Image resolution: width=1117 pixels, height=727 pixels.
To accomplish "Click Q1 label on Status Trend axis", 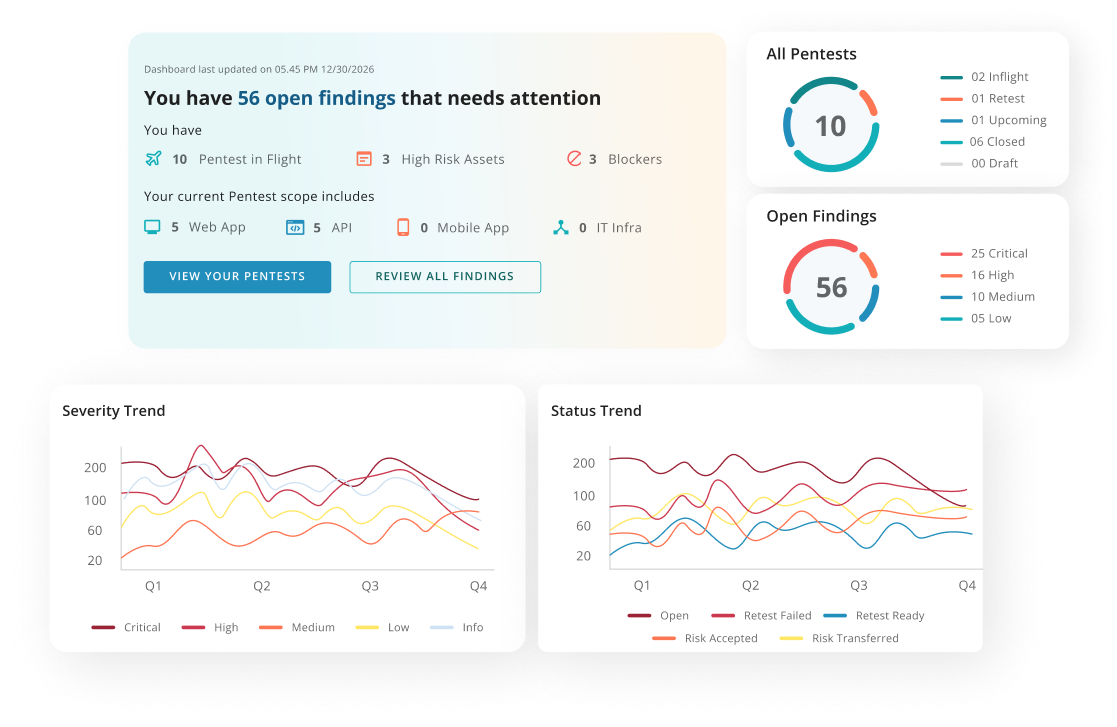I will (x=642, y=585).
